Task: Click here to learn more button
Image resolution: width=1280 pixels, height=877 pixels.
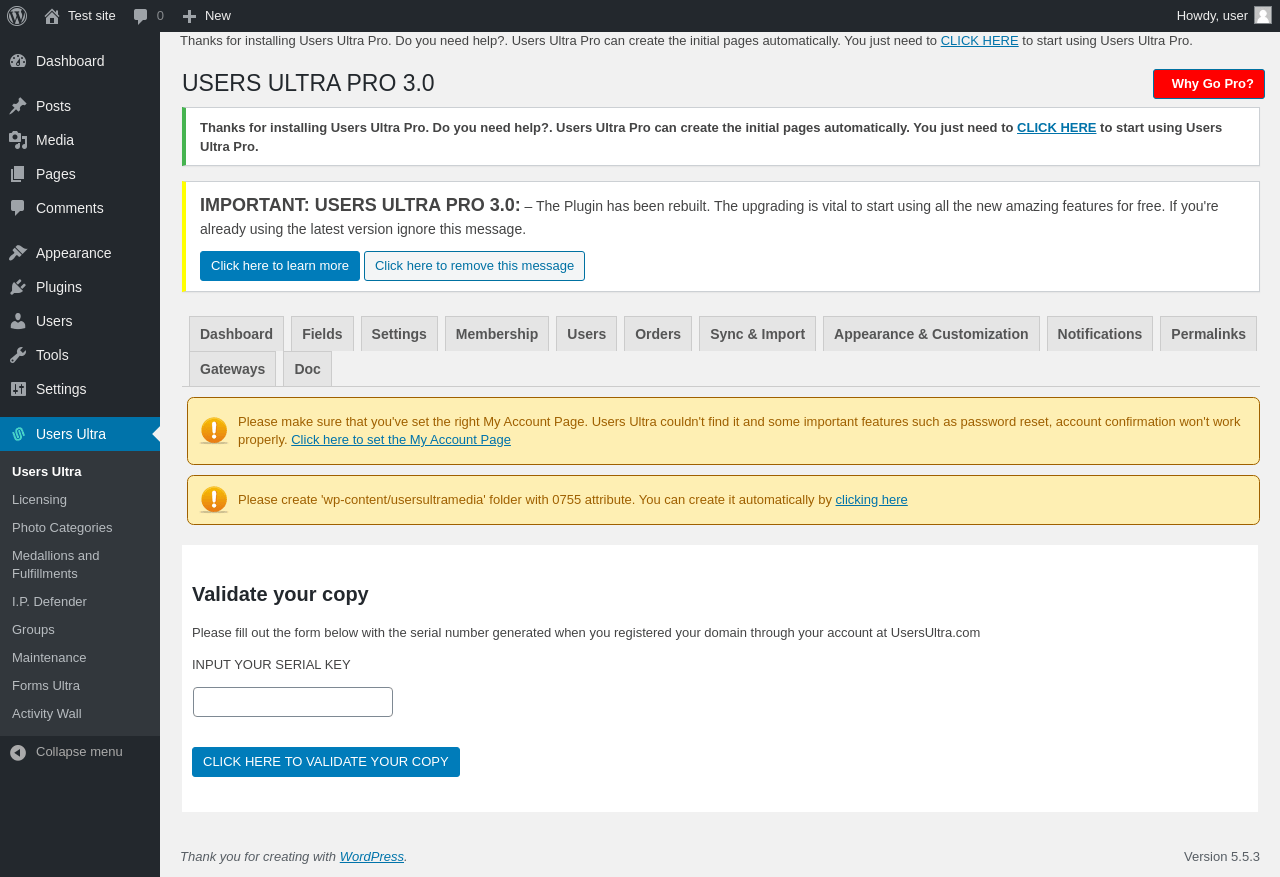Action: (x=280, y=266)
